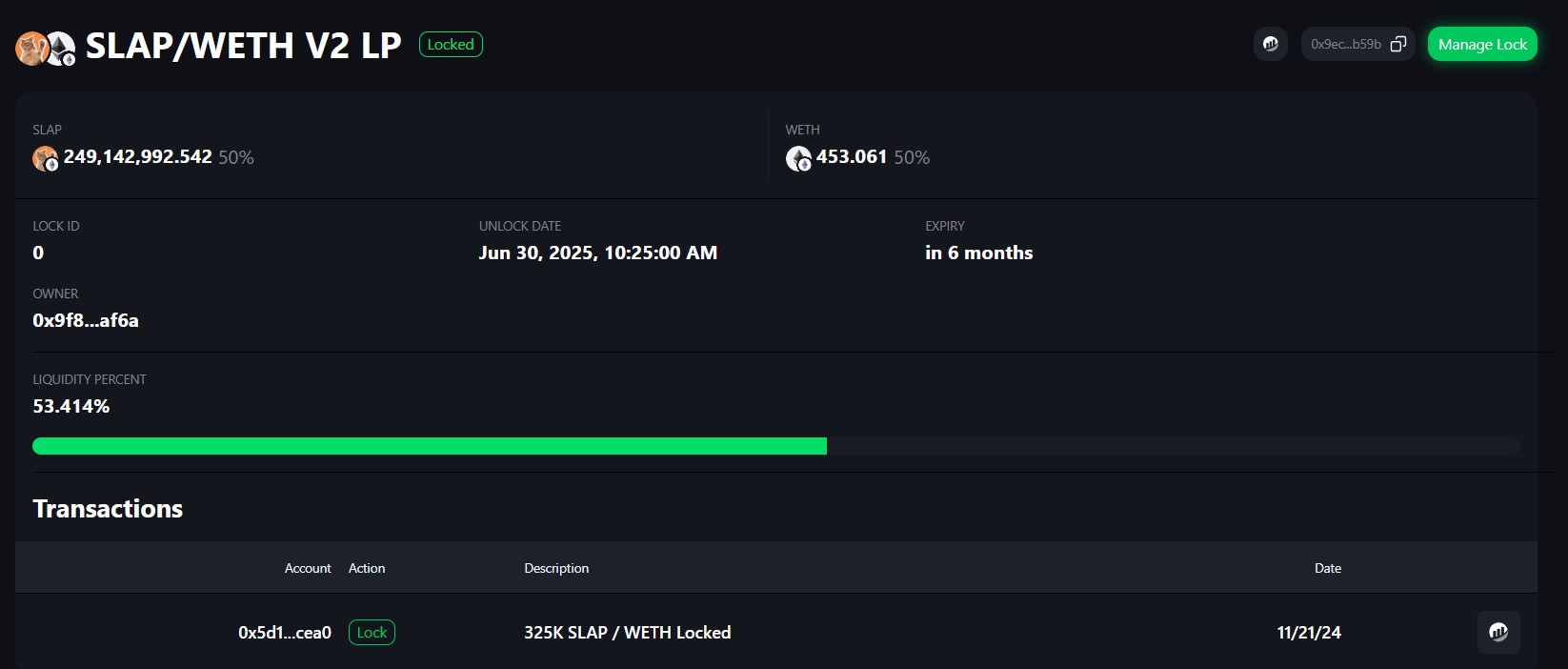This screenshot has height=669, width=1568.
Task: Click the green Locked status badge
Action: click(451, 45)
